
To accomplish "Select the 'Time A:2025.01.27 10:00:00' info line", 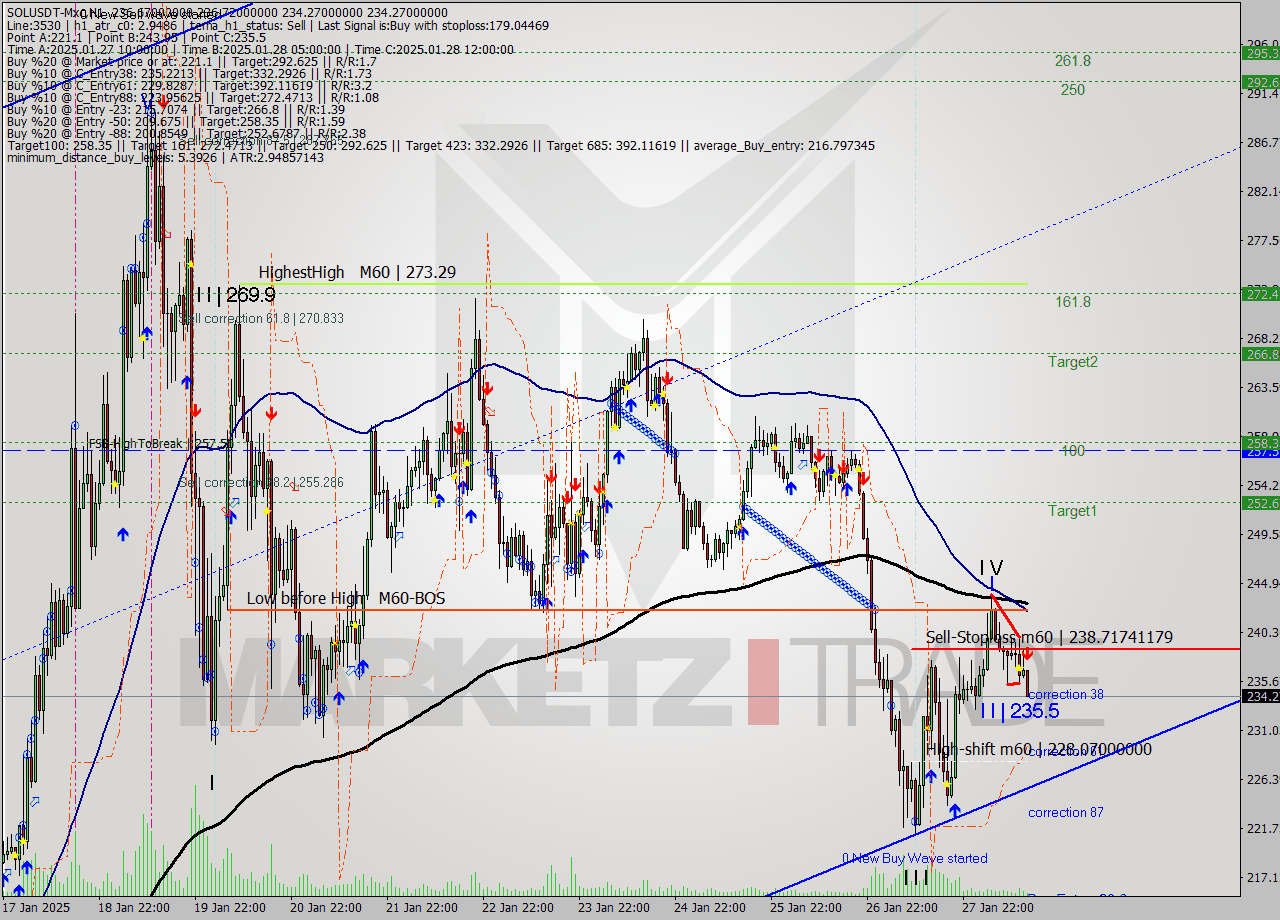I will tap(260, 49).
